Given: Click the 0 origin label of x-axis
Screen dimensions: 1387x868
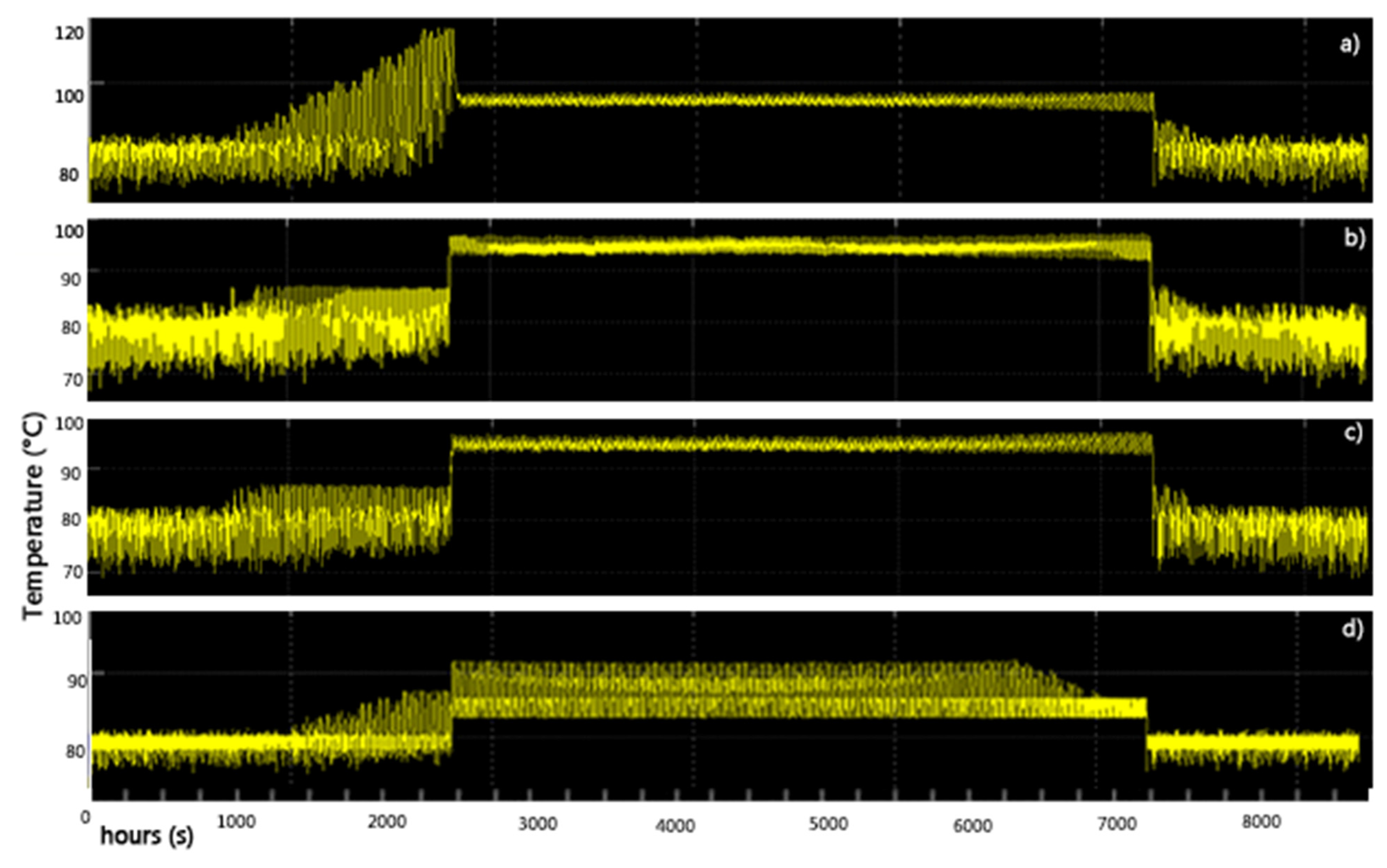Looking at the screenshot, I should click(x=86, y=817).
